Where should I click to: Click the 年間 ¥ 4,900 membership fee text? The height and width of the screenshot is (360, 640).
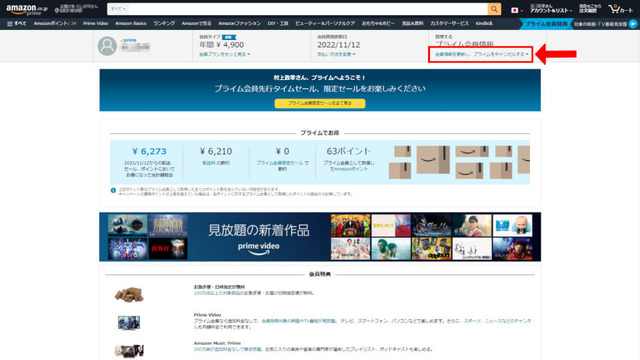tap(222, 45)
